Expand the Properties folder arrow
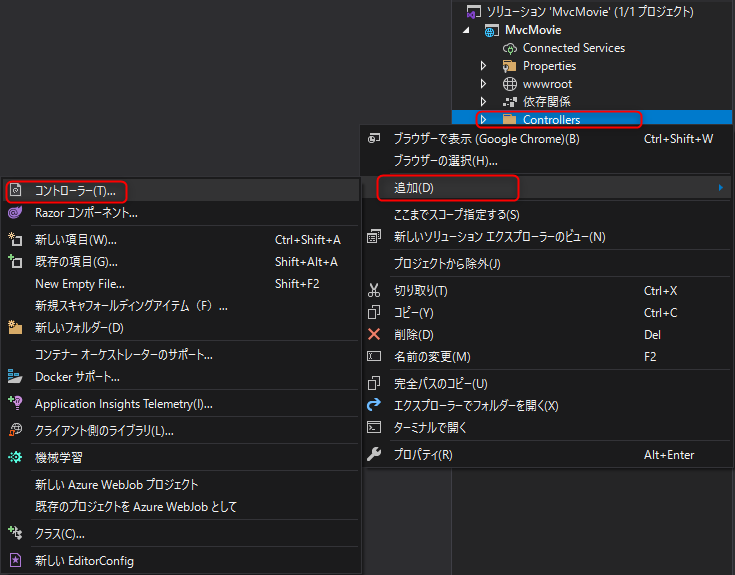 click(483, 66)
